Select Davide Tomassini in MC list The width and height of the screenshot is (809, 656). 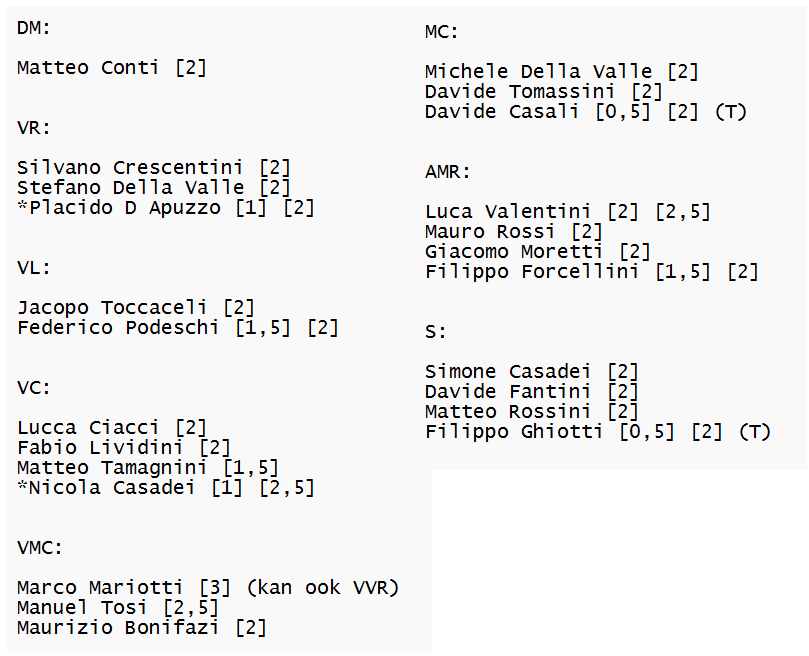pos(520,92)
